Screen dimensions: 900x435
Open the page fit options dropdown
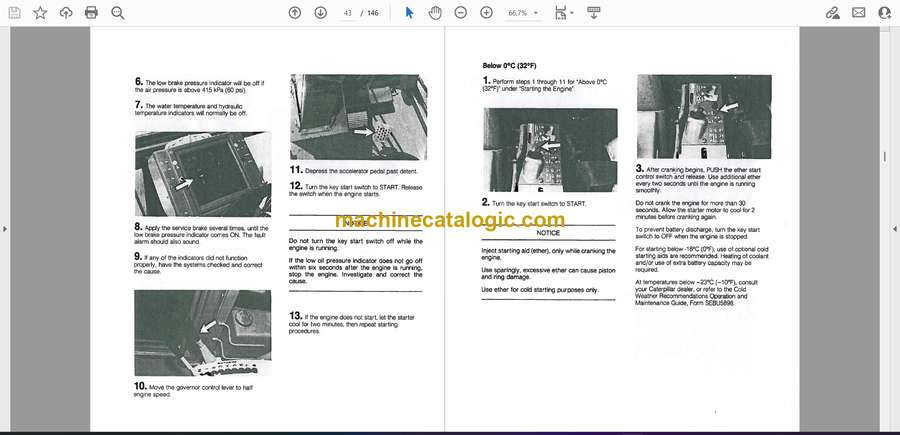pyautogui.click(x=564, y=13)
